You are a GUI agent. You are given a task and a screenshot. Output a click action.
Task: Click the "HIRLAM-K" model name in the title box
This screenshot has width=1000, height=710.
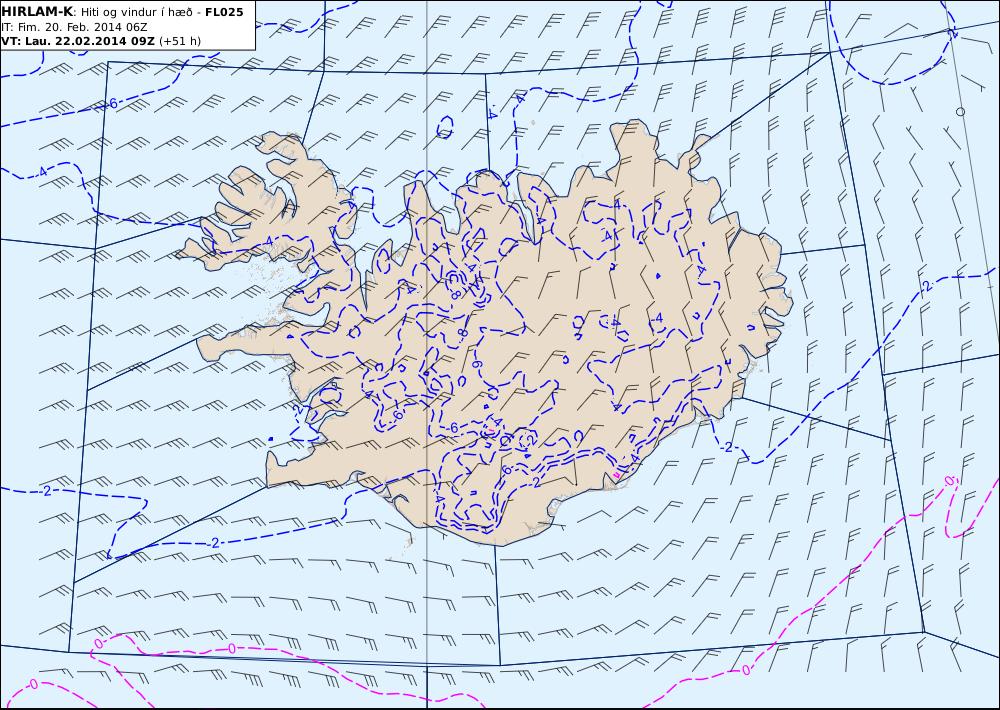coord(36,11)
